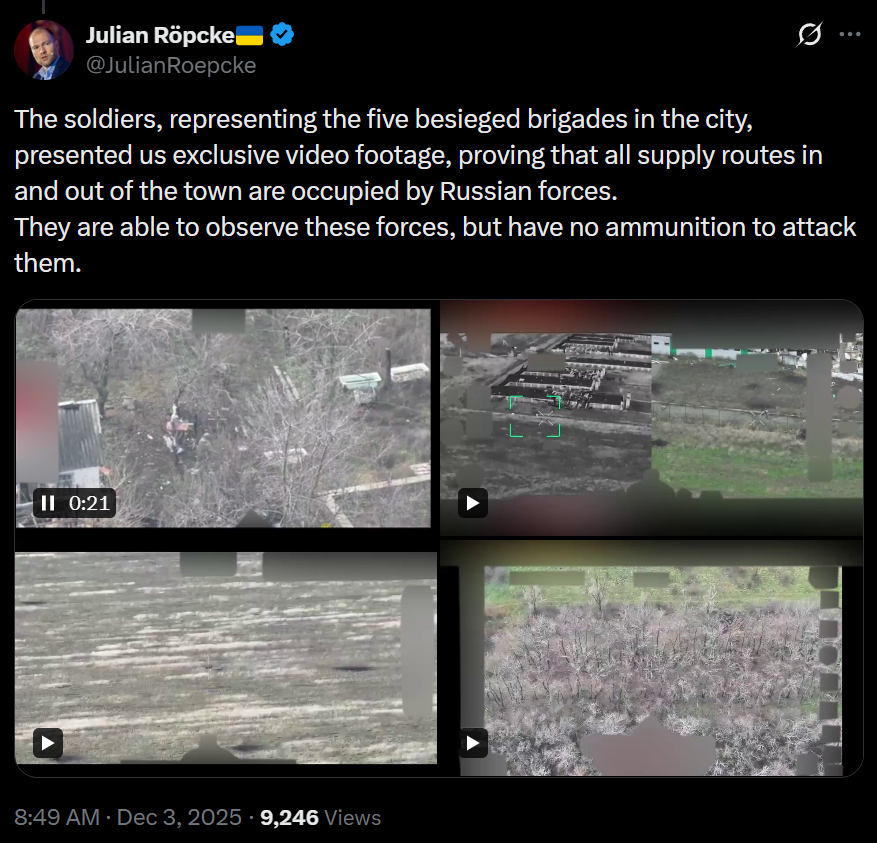
Task: Open the Grok explain-post icon
Action: click(x=809, y=34)
